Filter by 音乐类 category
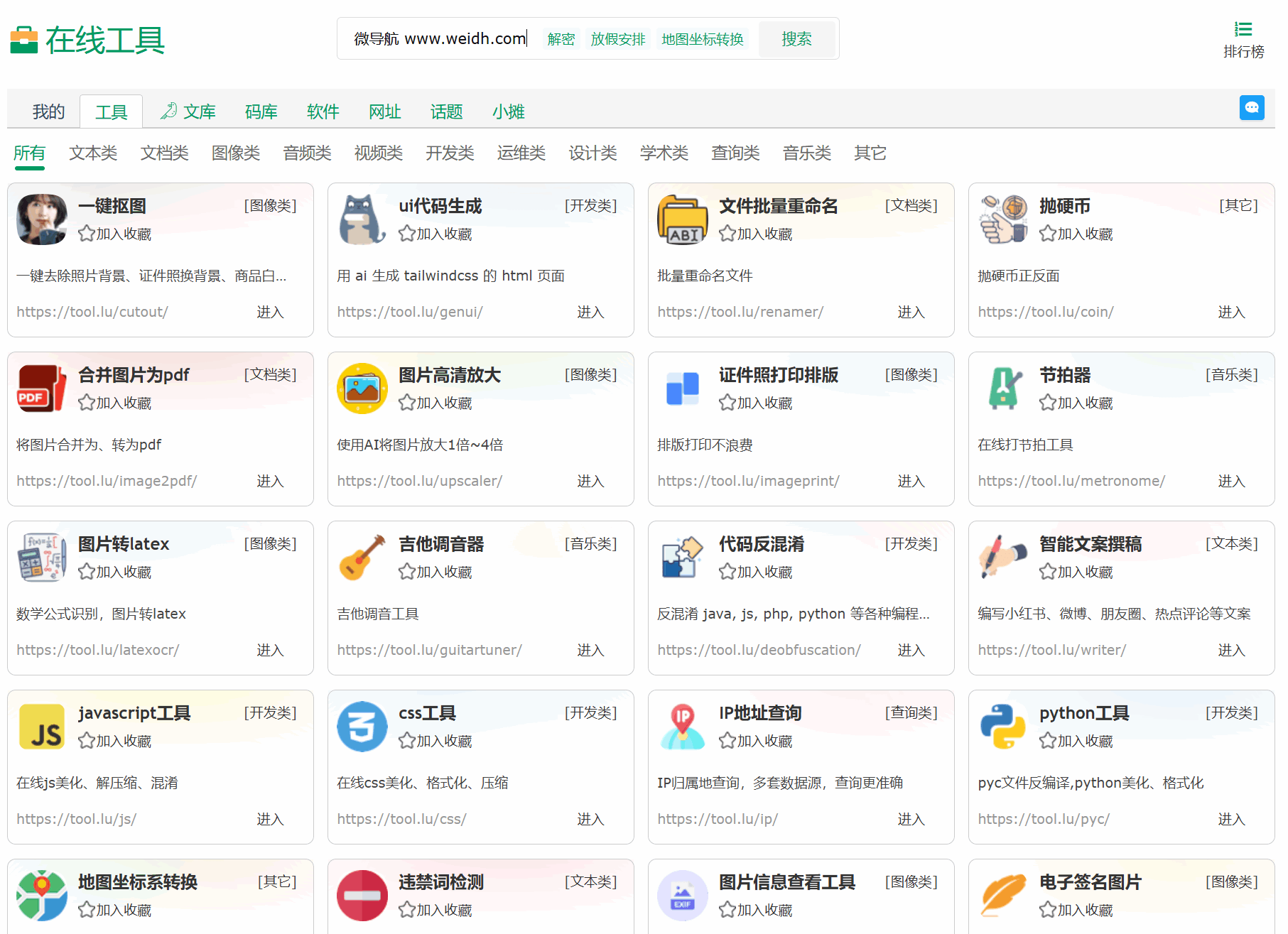 806,153
